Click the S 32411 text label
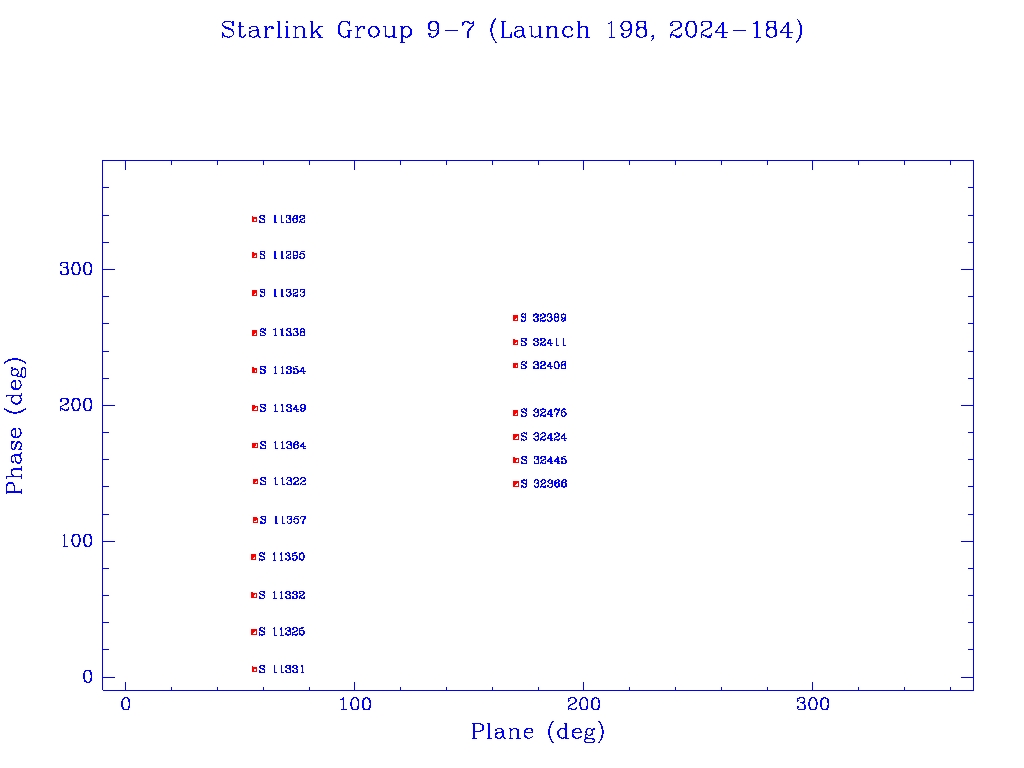Screen dimensions: 1024x768 (x=543, y=342)
